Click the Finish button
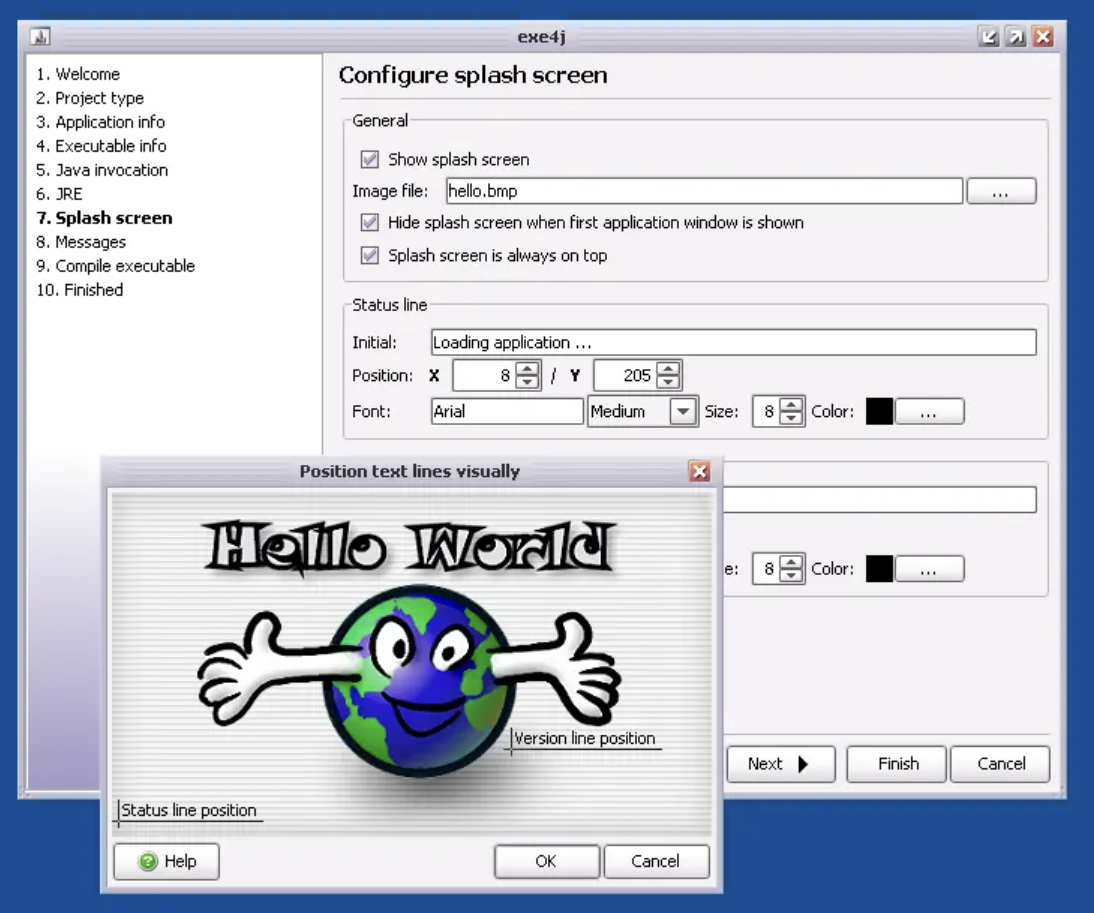This screenshot has width=1094, height=913. pyautogui.click(x=897, y=764)
